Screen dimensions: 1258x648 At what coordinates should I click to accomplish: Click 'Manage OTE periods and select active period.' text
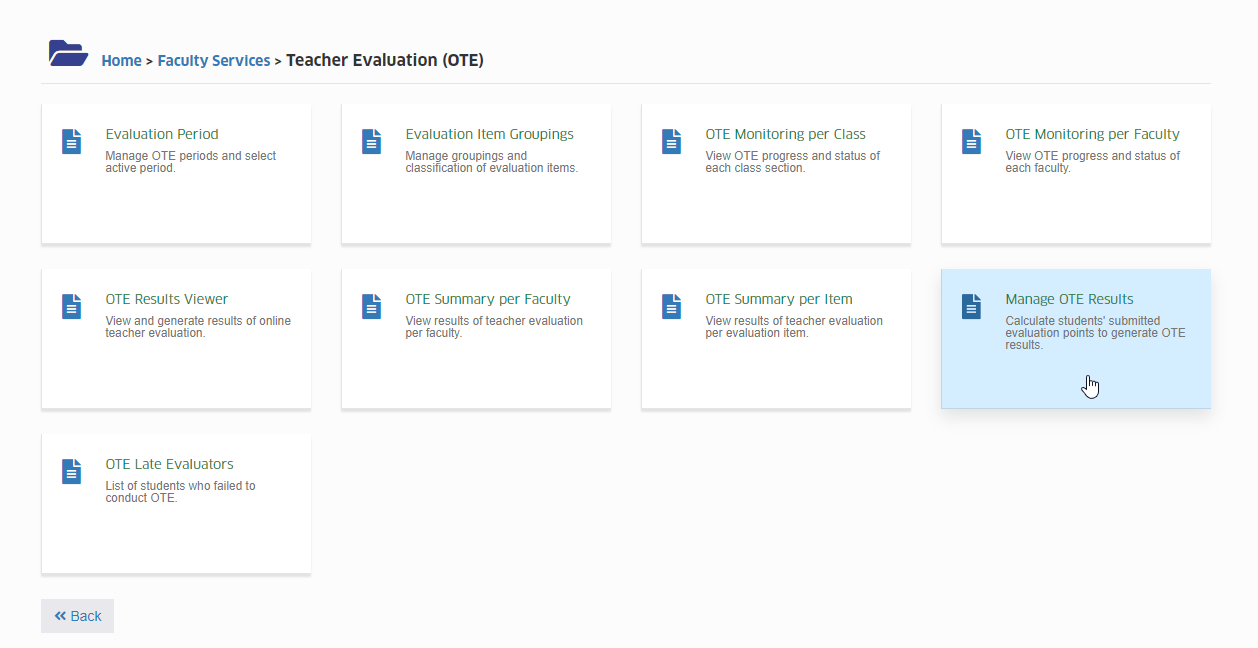pyautogui.click(x=191, y=162)
